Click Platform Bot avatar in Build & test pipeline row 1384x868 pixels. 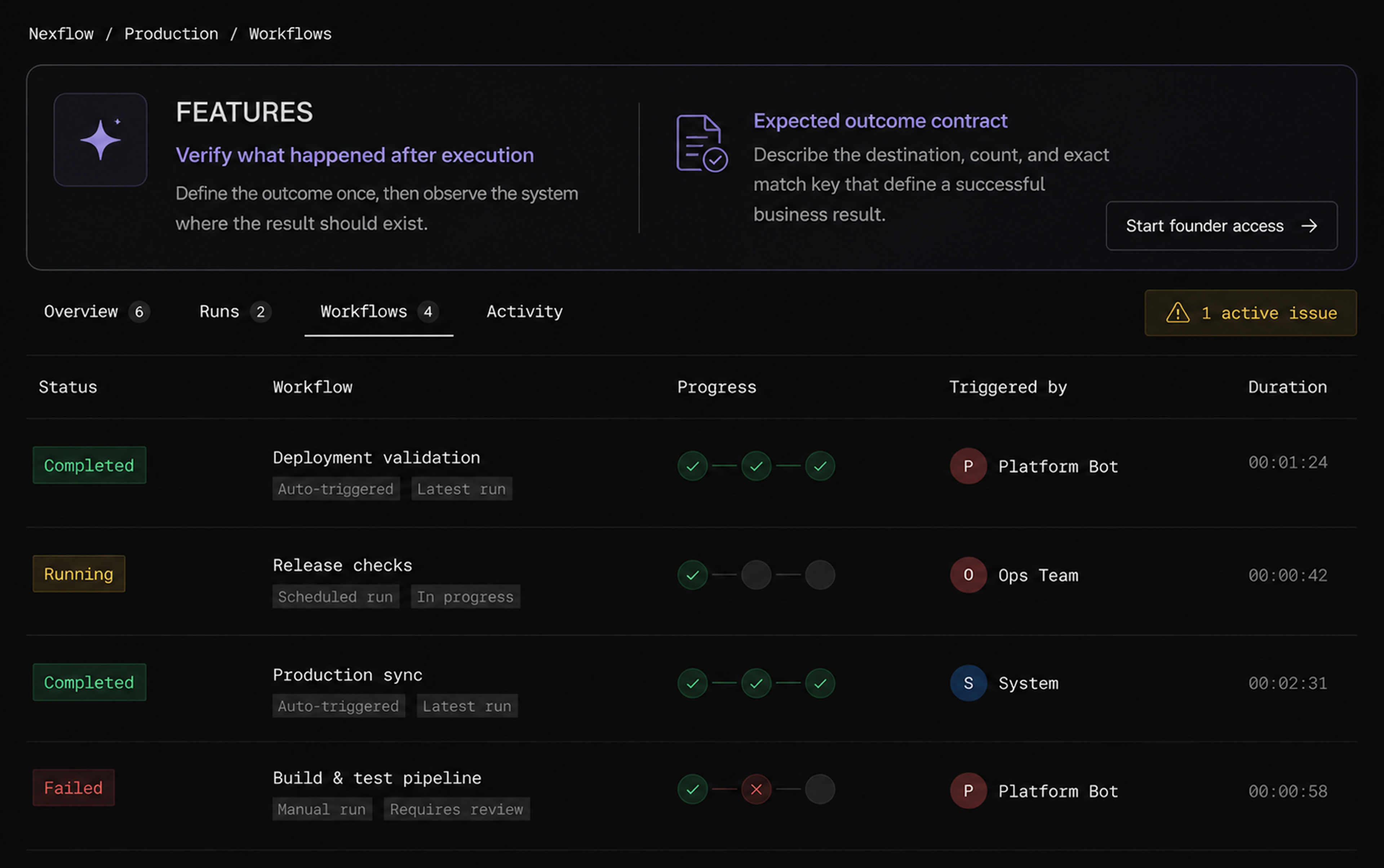click(x=968, y=791)
